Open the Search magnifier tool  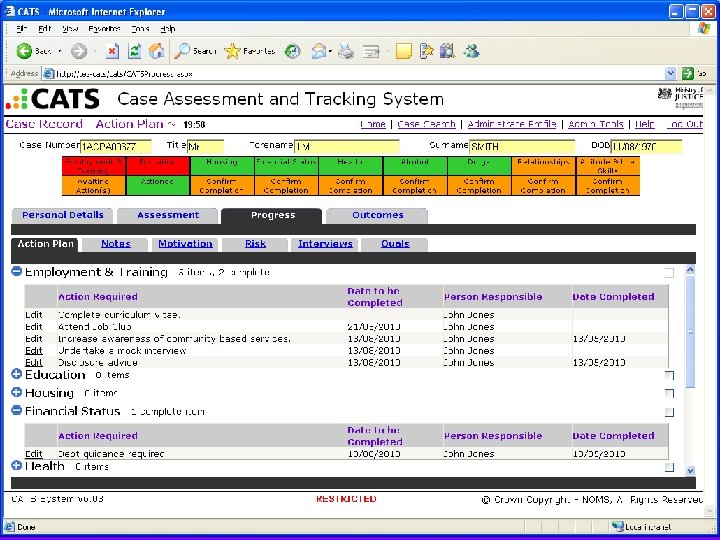coord(195,51)
